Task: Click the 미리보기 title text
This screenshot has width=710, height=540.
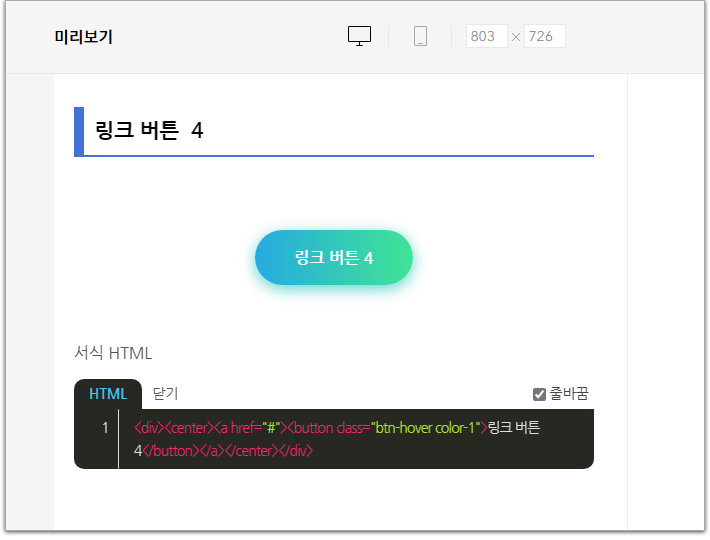Action: 83,37
